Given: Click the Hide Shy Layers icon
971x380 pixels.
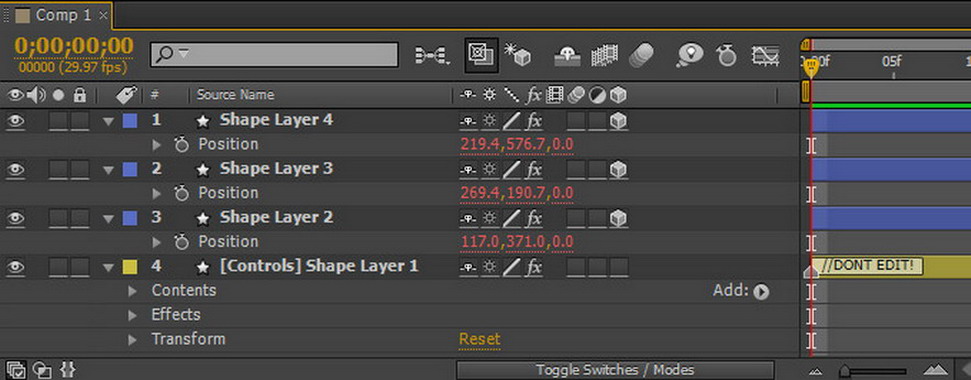Looking at the screenshot, I should 567,56.
